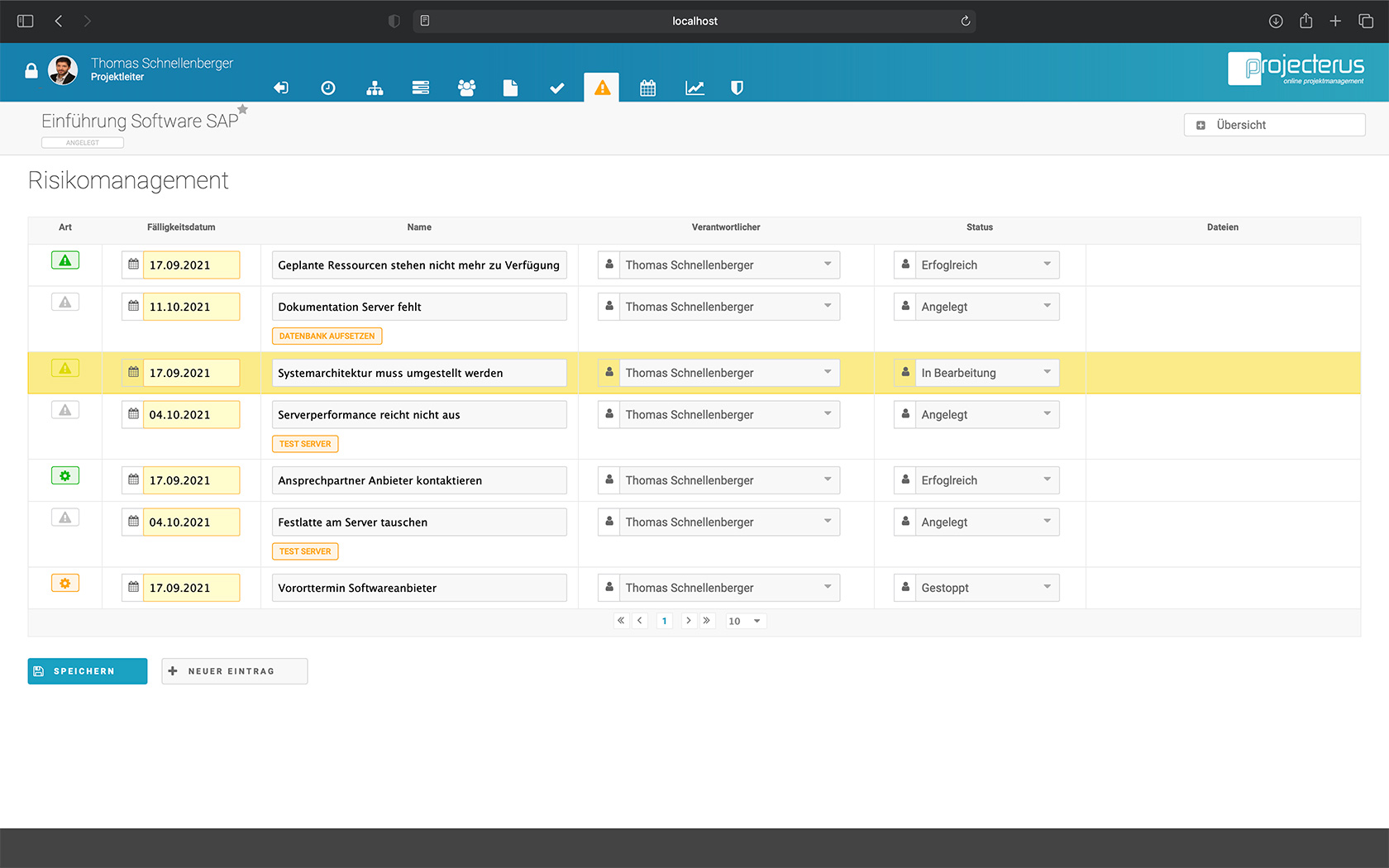The width and height of the screenshot is (1389, 868).
Task: Click the Vororttermin Softwareanbieter name field
Action: 419,588
